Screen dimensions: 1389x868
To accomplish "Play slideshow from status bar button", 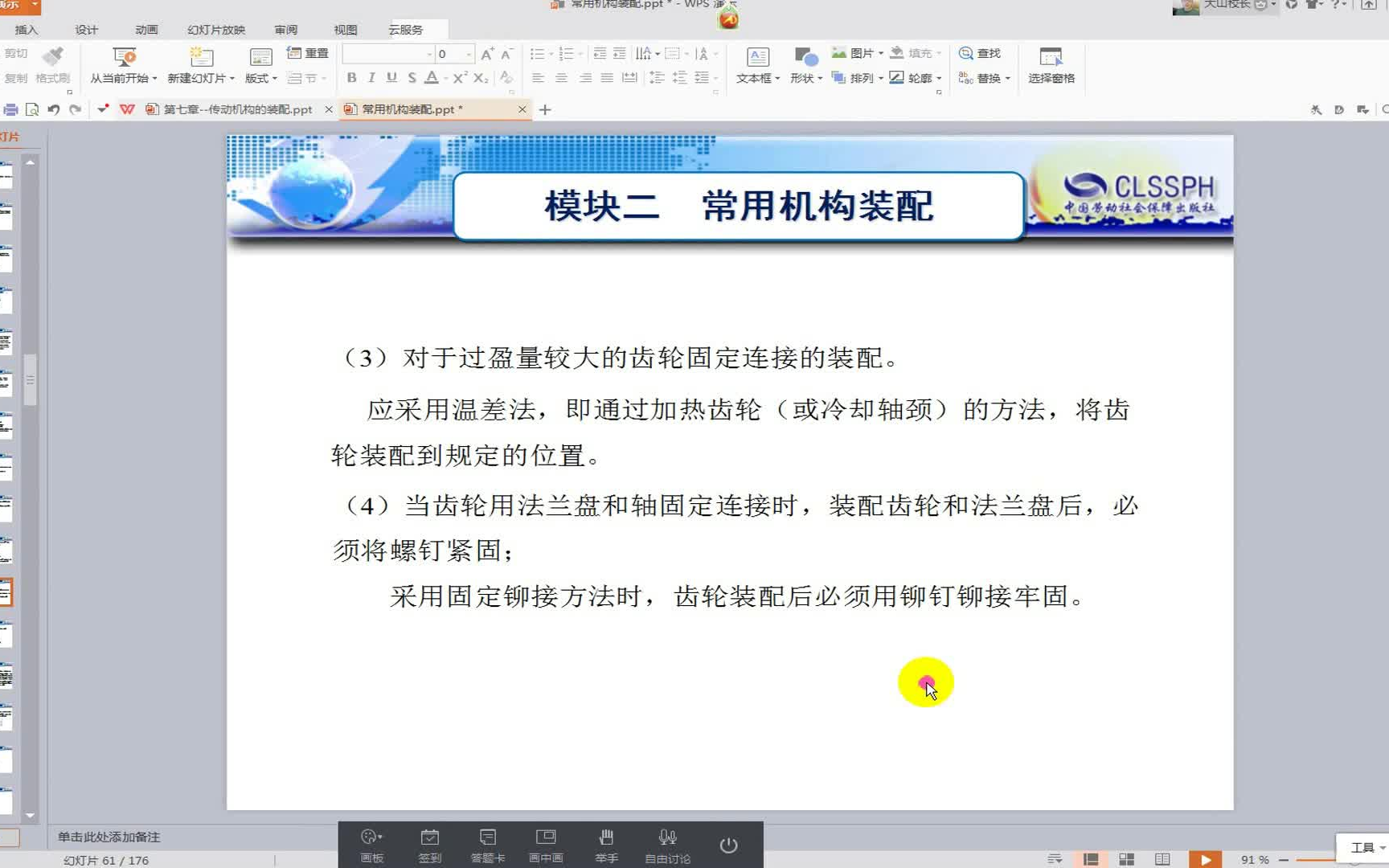I will [x=1205, y=859].
